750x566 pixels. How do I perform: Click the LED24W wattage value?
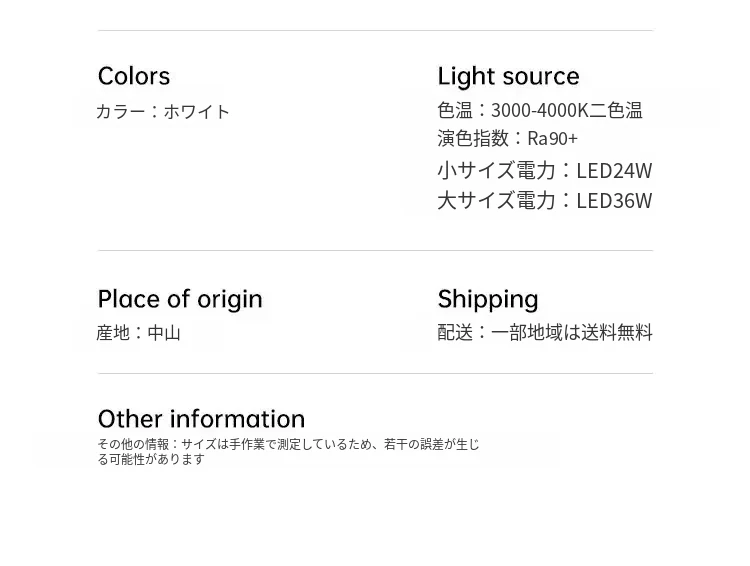614,170
